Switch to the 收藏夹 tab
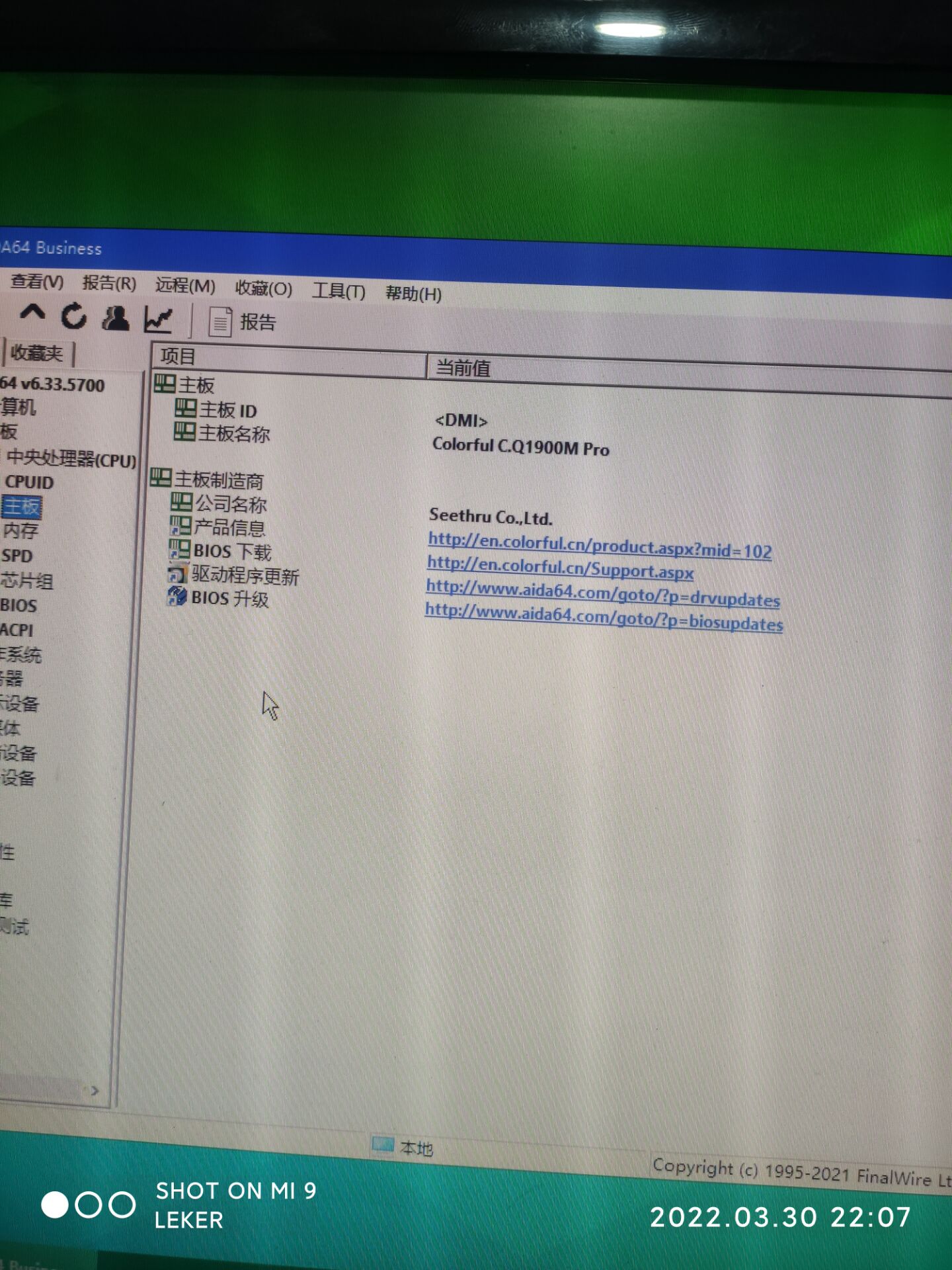 coord(38,353)
